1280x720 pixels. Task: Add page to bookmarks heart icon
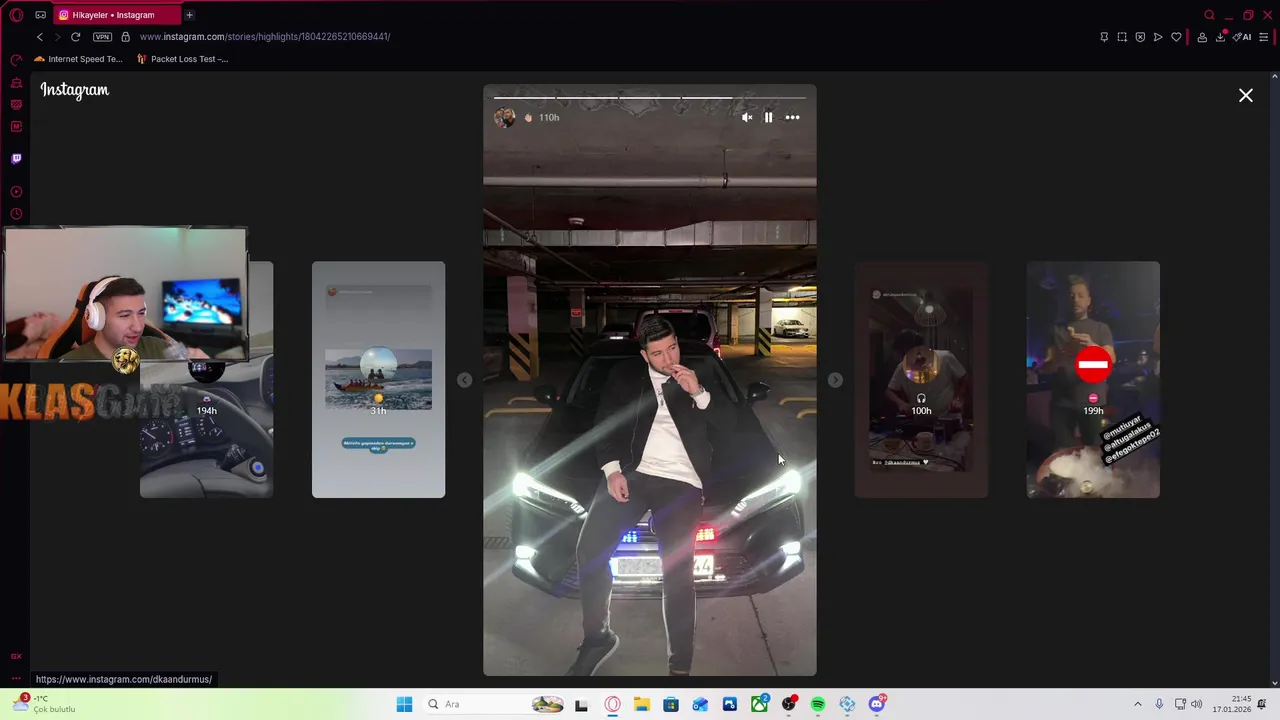(1176, 37)
